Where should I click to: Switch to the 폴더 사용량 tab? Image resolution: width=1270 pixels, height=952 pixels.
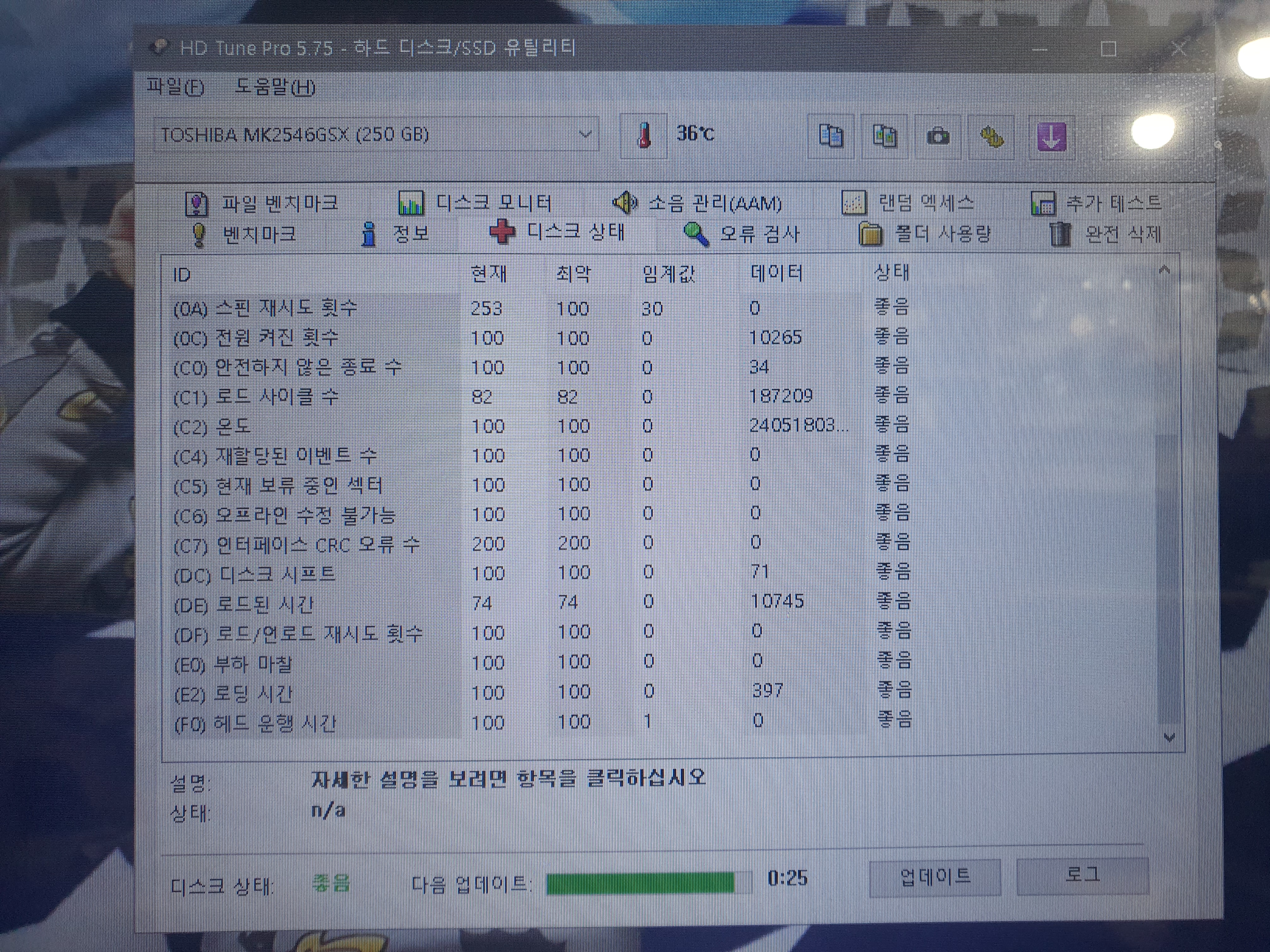[924, 234]
